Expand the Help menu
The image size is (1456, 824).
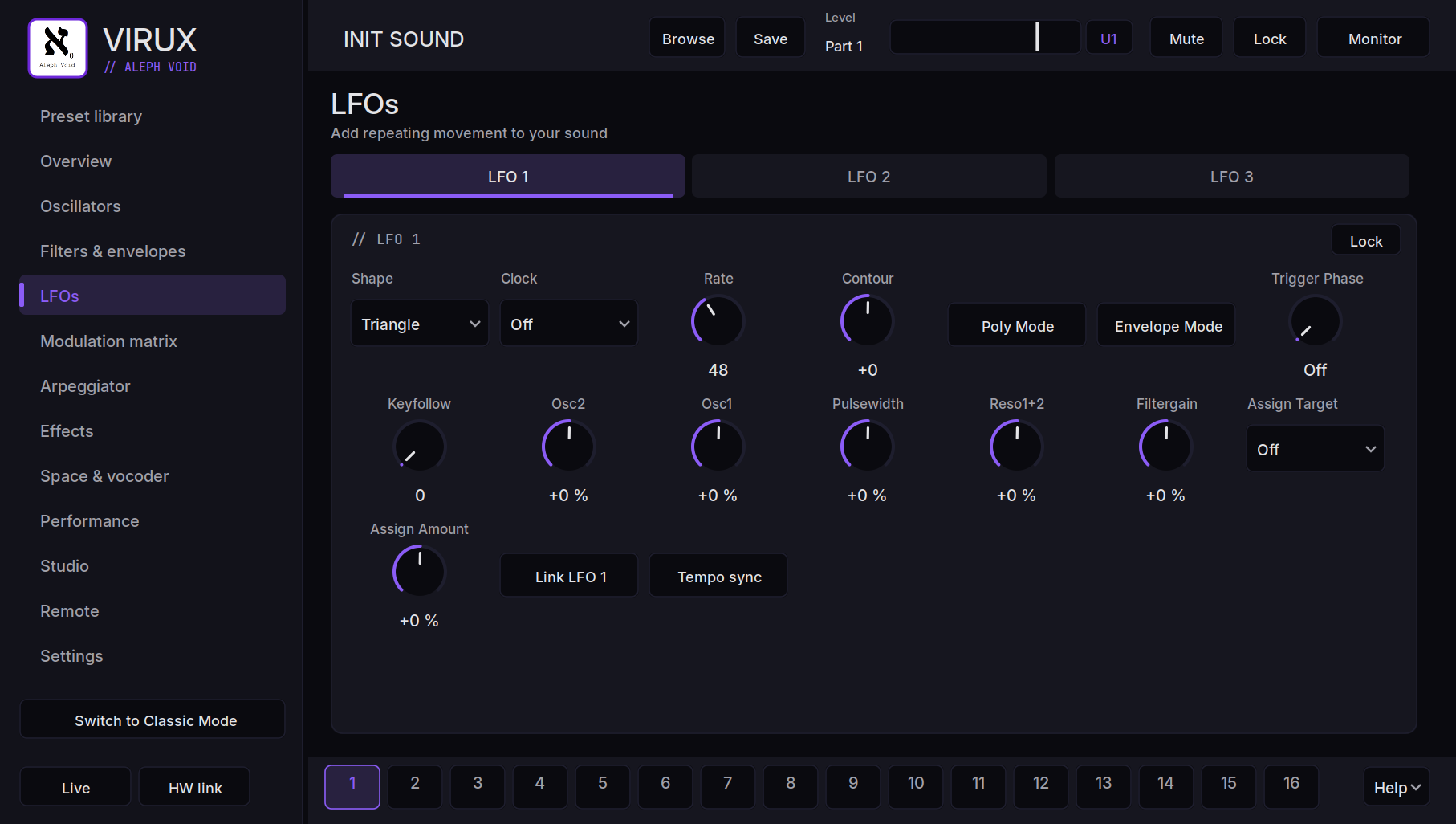click(x=1397, y=788)
